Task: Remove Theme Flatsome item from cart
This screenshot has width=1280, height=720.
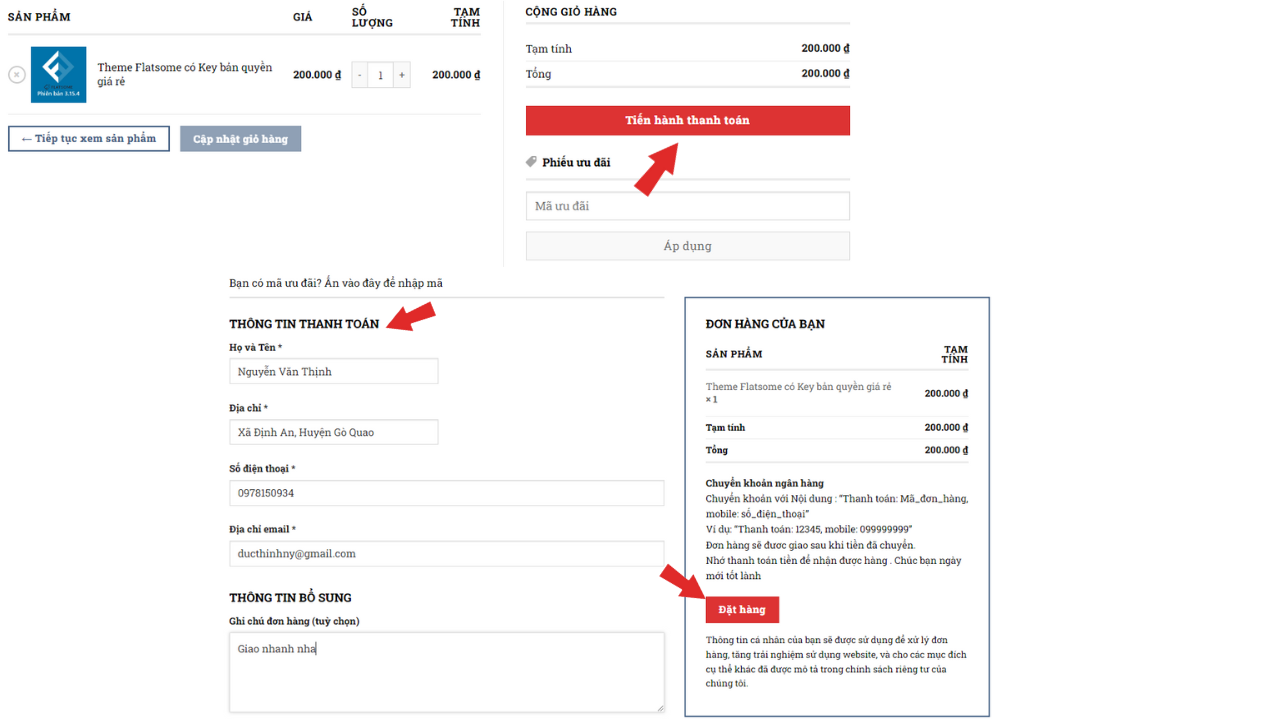Action: 17,75
